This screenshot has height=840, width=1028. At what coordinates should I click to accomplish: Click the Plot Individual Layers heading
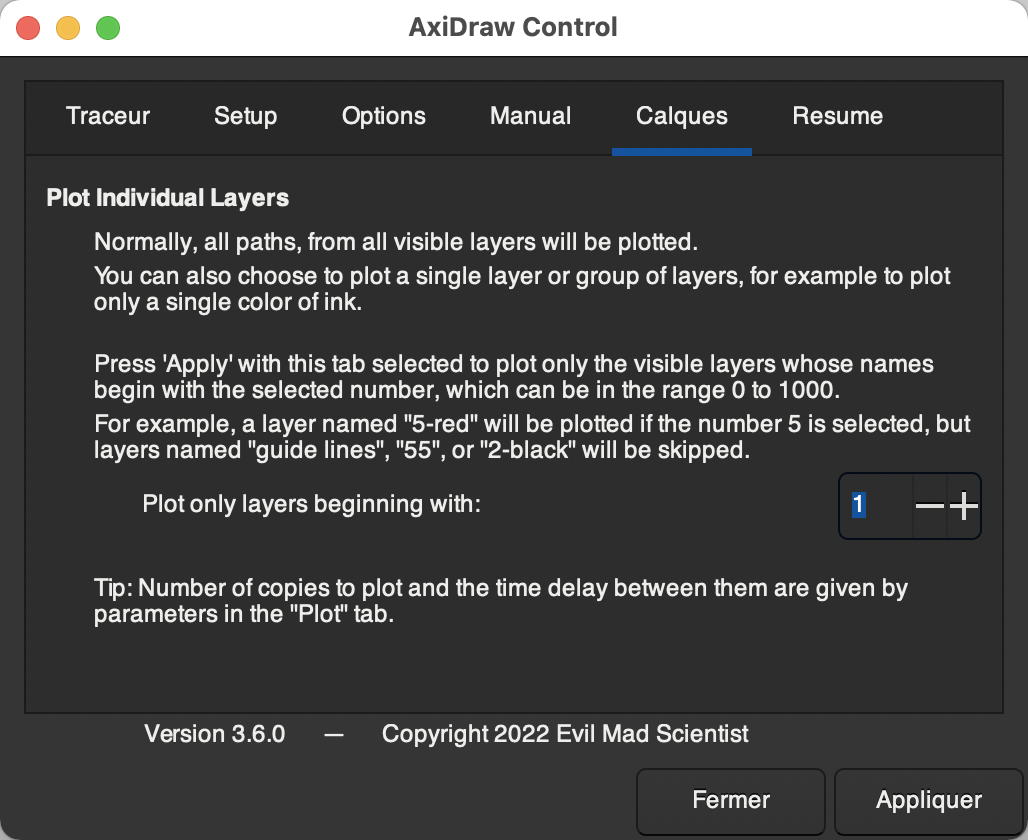[167, 198]
